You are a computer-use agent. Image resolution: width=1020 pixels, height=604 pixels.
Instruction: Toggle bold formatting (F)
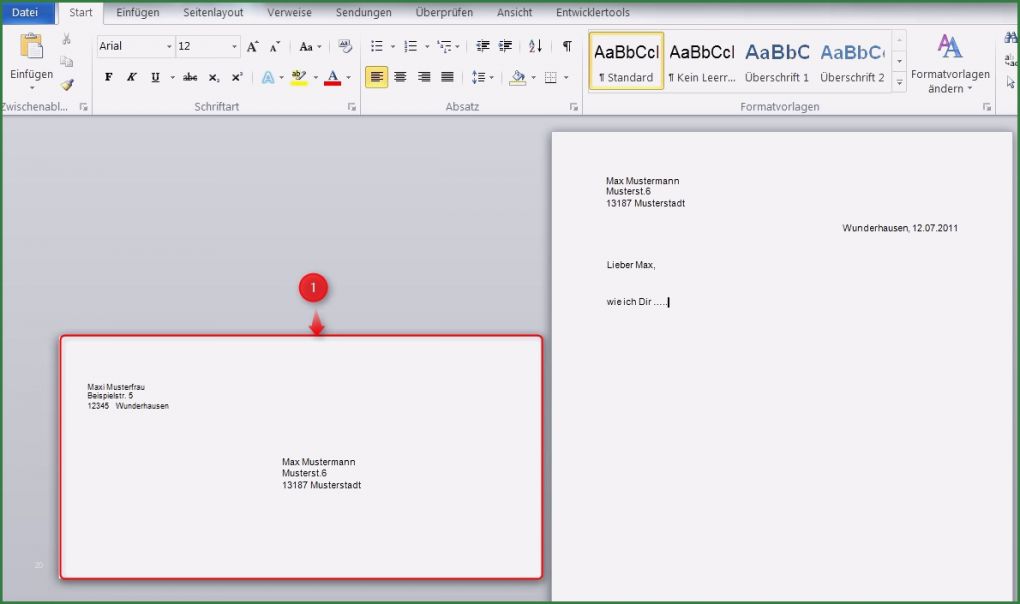tap(109, 77)
